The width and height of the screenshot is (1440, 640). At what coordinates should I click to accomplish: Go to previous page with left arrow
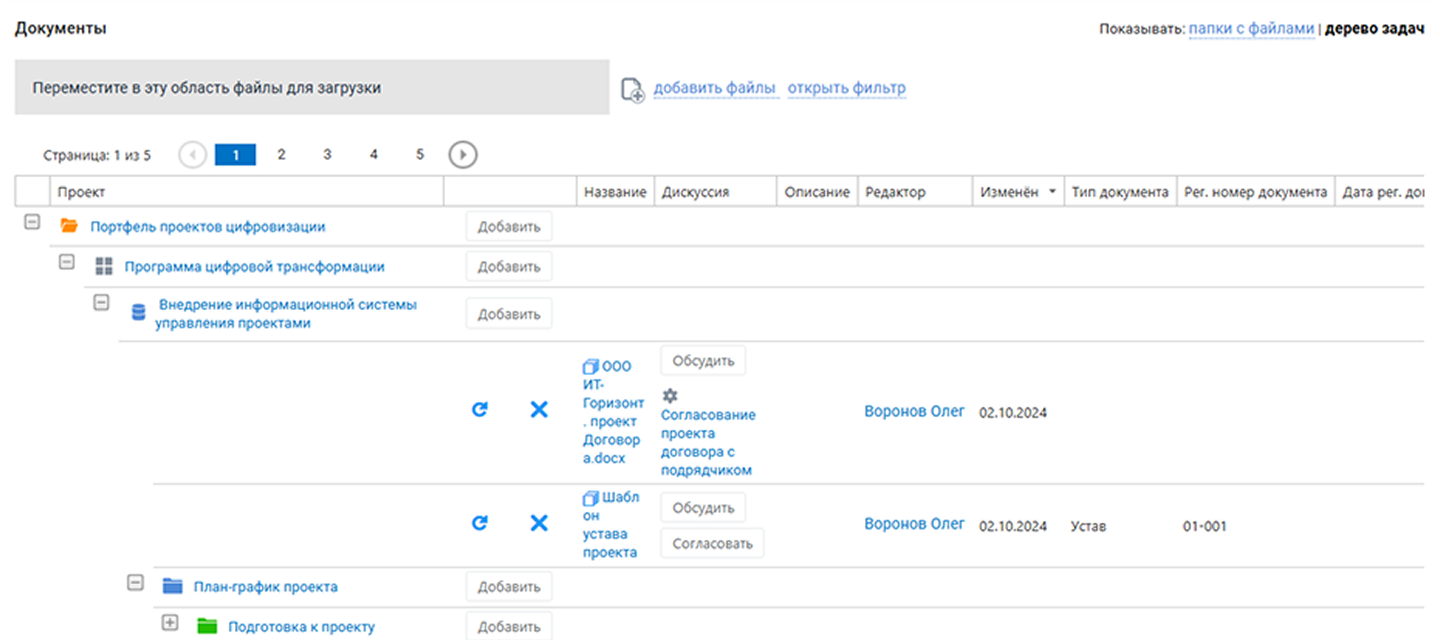click(x=192, y=155)
